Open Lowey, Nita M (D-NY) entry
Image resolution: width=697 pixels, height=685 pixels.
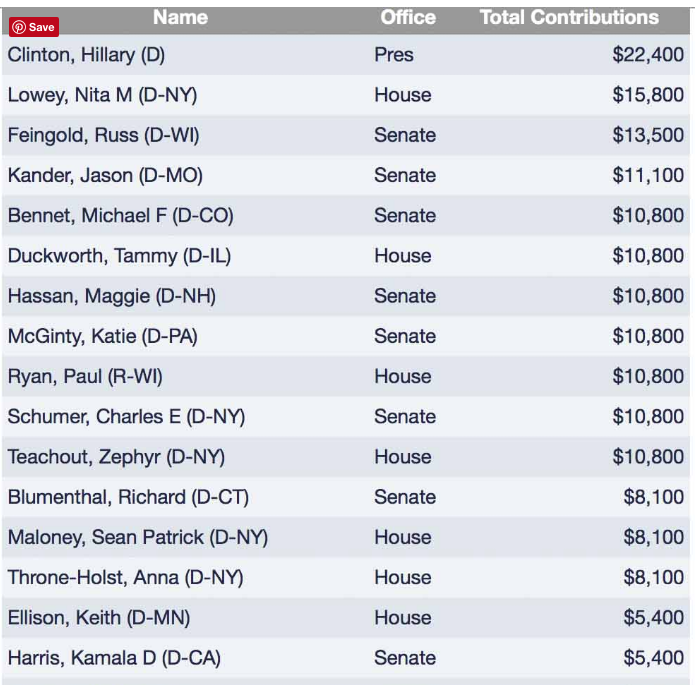coord(102,95)
